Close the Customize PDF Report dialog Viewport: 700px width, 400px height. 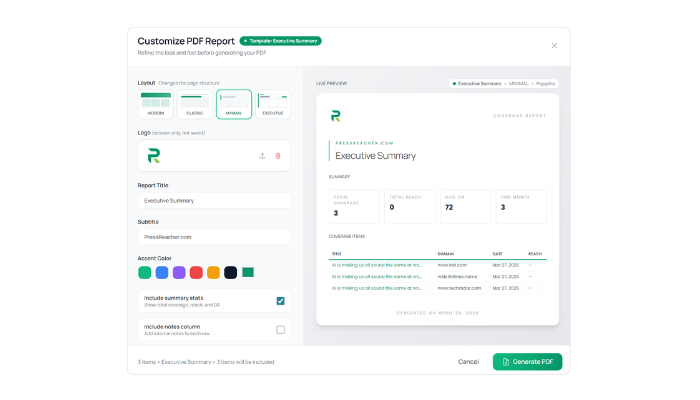pyautogui.click(x=554, y=46)
